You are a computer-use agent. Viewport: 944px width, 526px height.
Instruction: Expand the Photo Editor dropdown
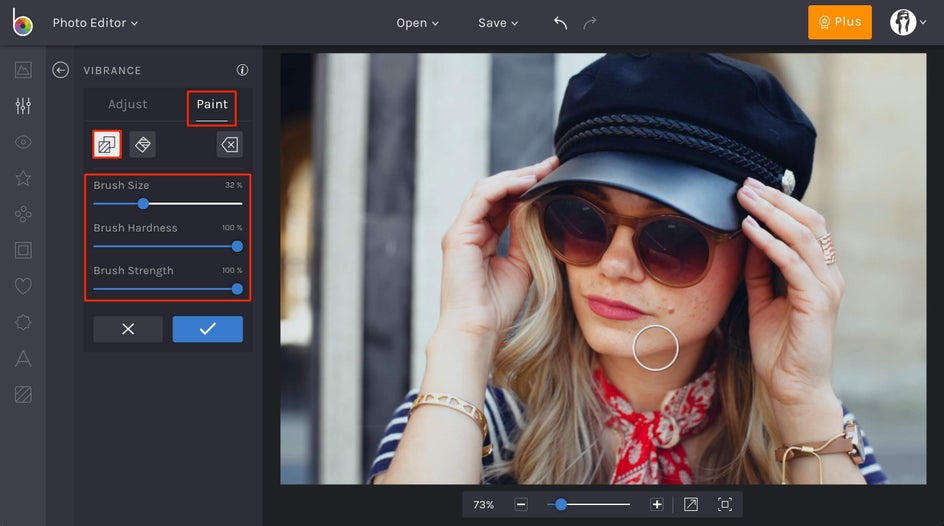point(95,23)
